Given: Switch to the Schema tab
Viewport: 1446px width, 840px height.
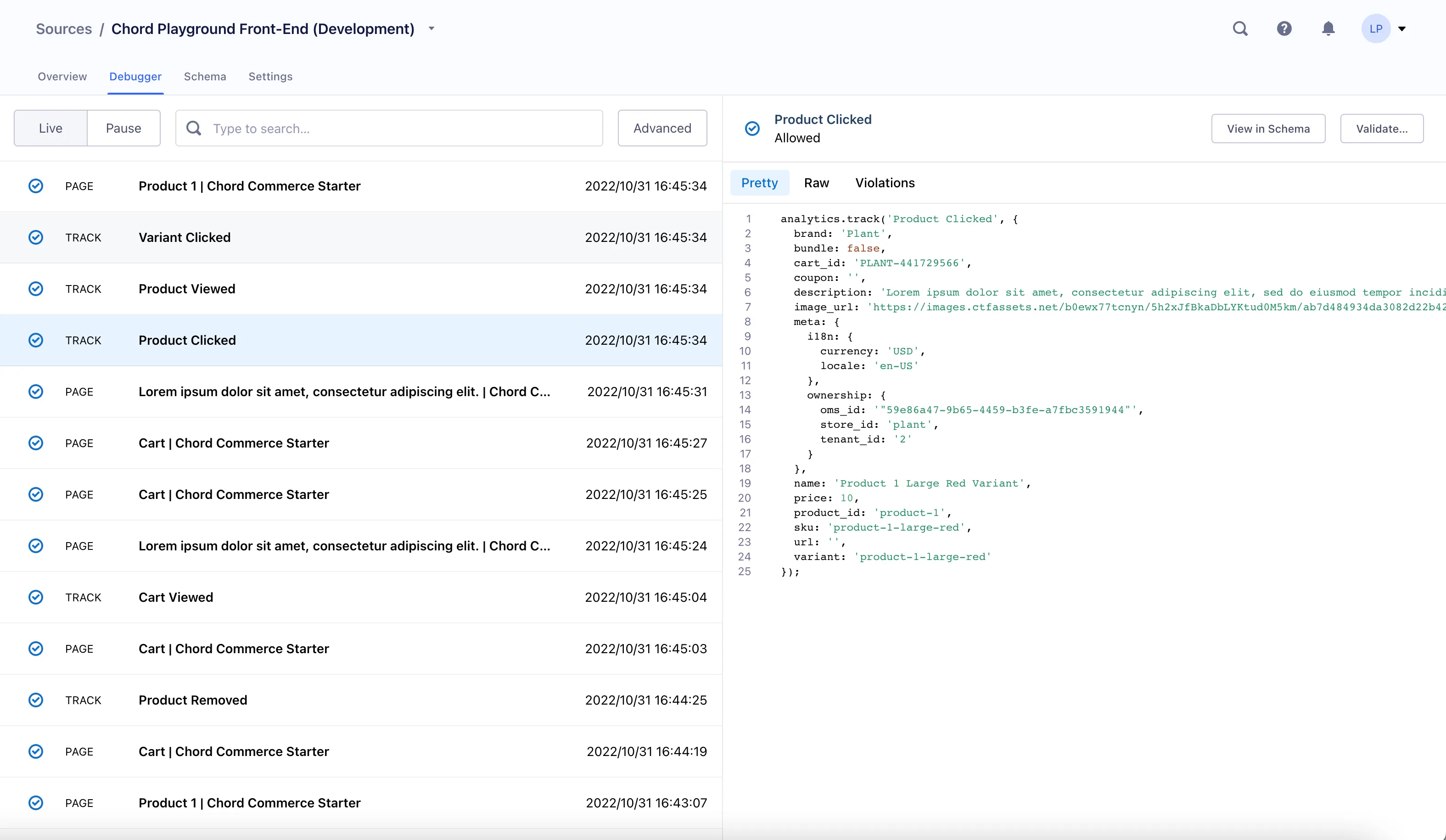Looking at the screenshot, I should [x=205, y=76].
